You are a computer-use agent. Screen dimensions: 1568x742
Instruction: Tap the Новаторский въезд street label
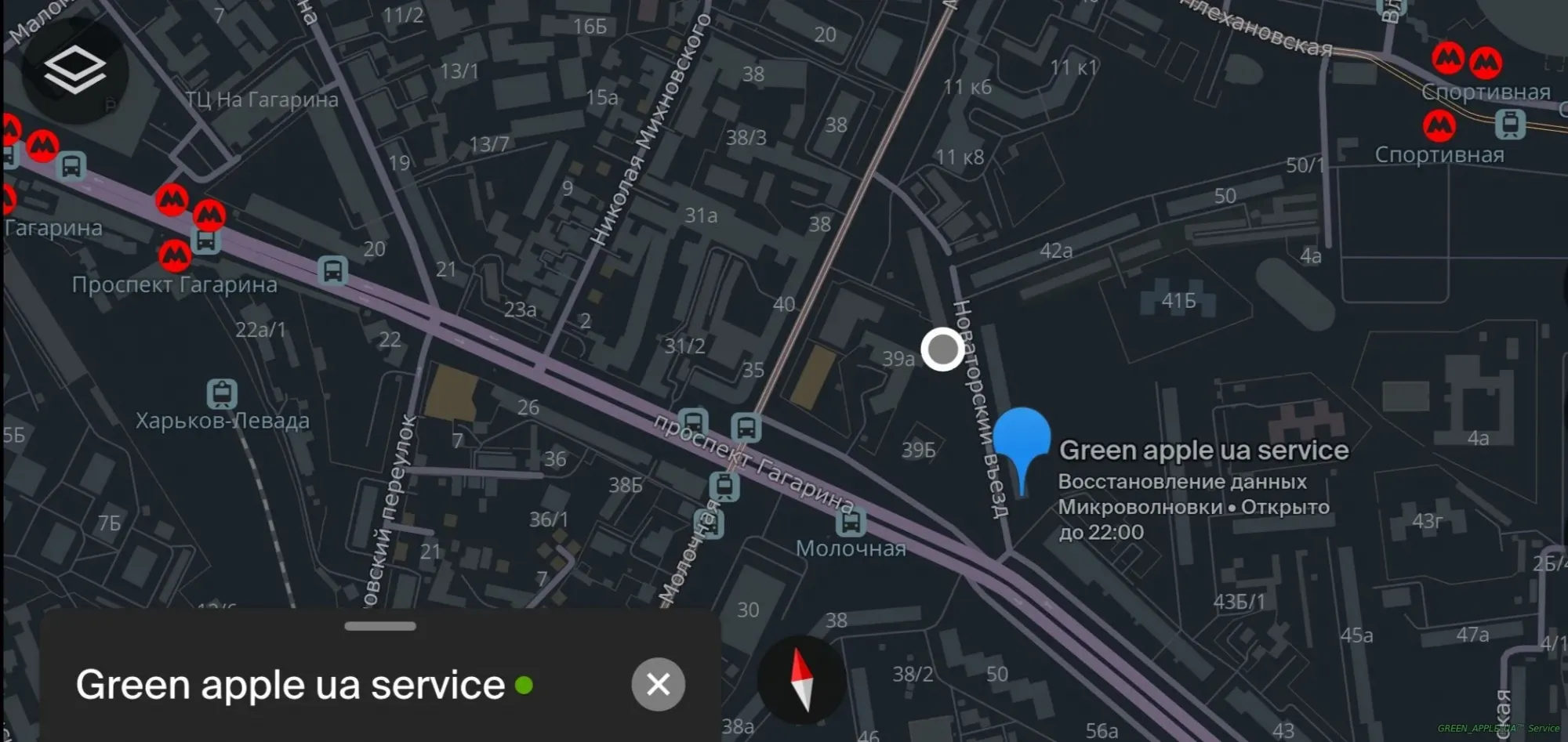pyautogui.click(x=979, y=408)
